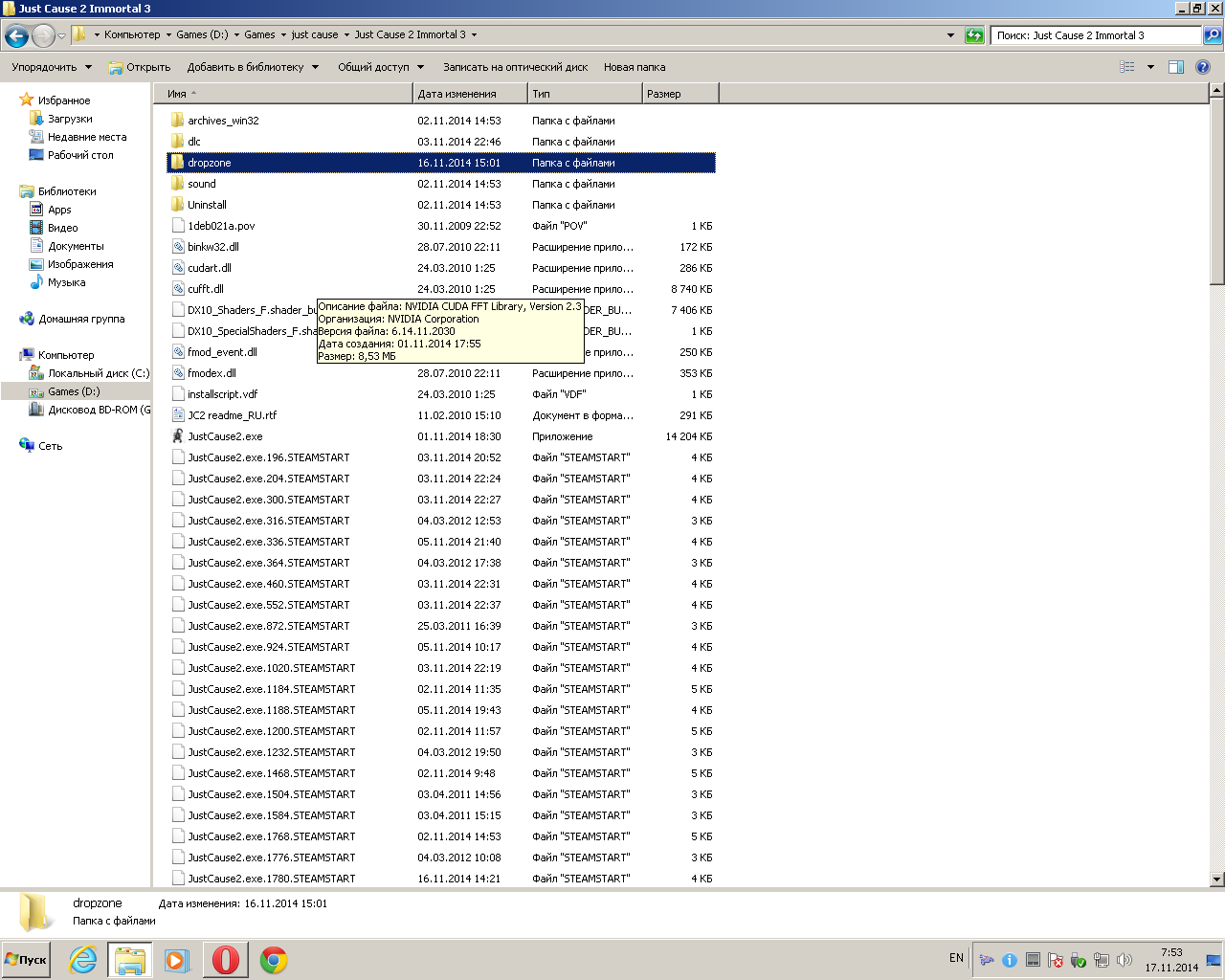Click Записать на оптический диск

(x=515, y=67)
